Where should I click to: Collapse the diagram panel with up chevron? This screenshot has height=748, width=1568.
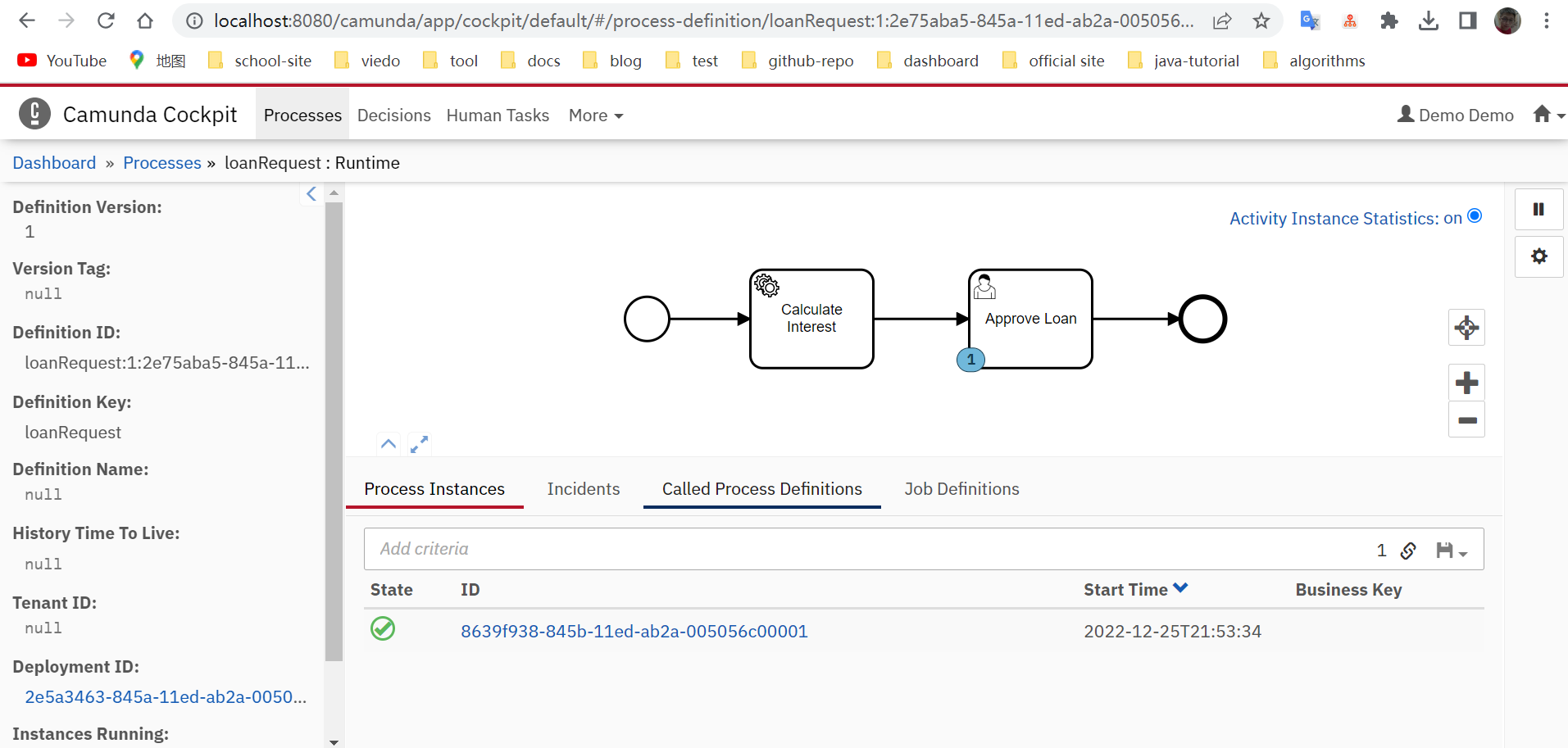pyautogui.click(x=389, y=444)
